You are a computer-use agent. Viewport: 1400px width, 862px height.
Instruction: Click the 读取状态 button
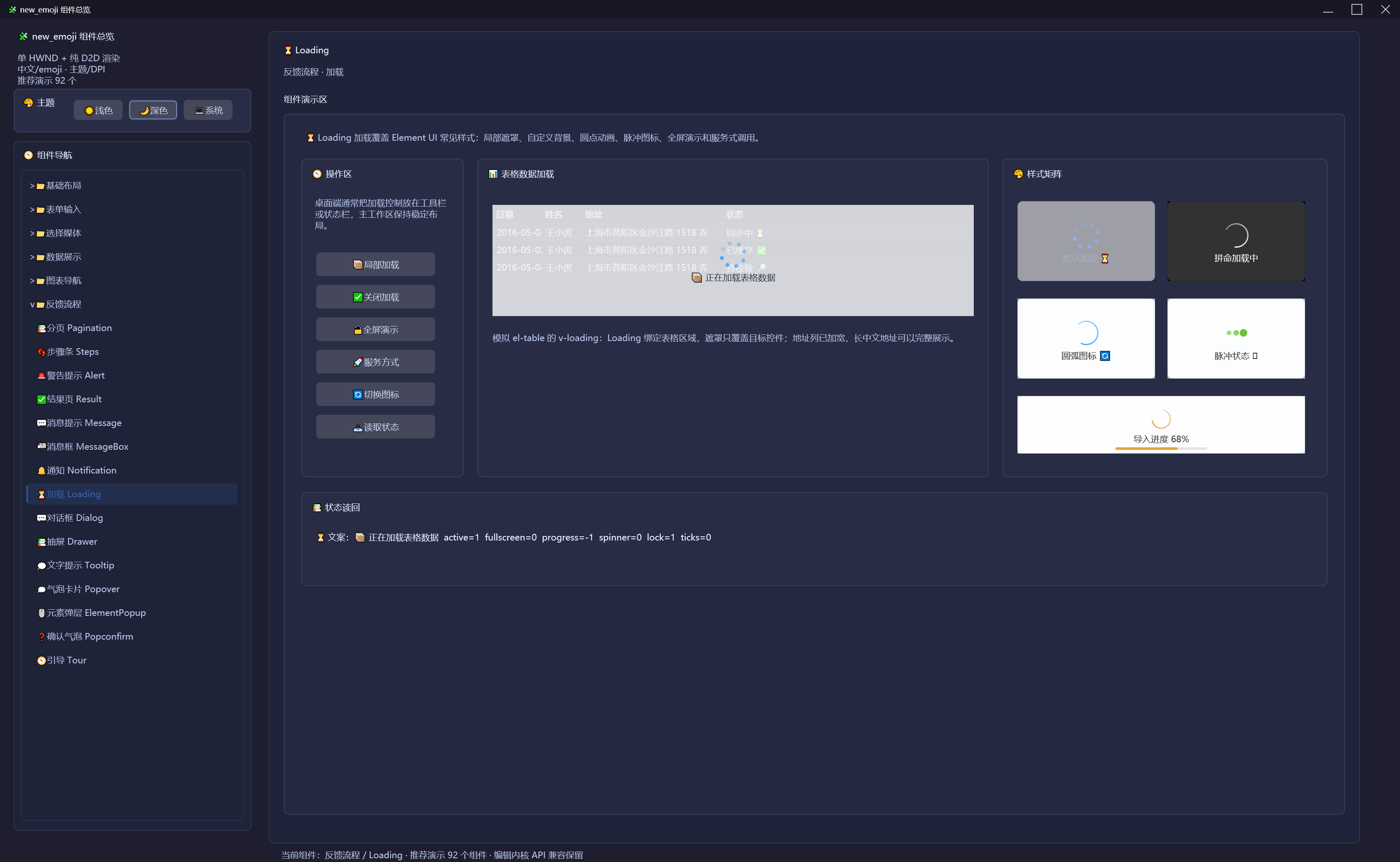pos(376,427)
